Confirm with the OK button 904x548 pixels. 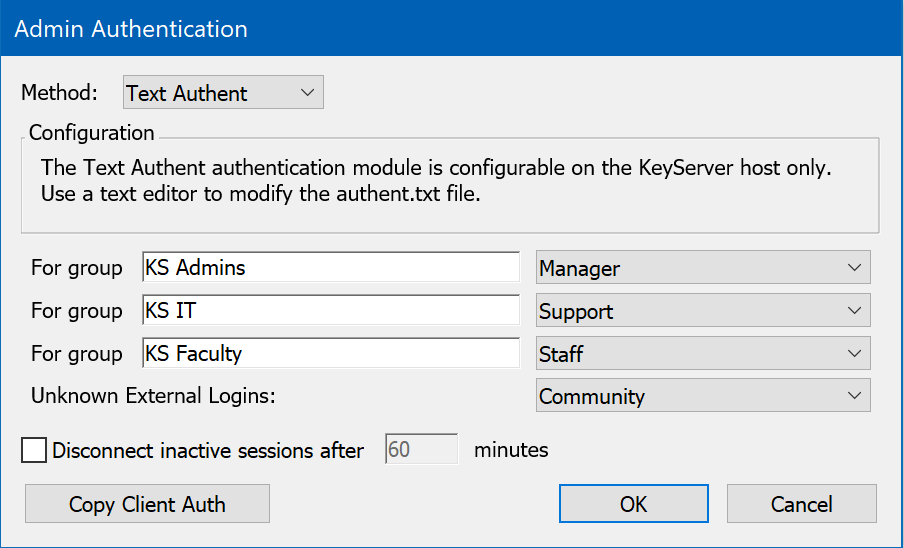[633, 504]
